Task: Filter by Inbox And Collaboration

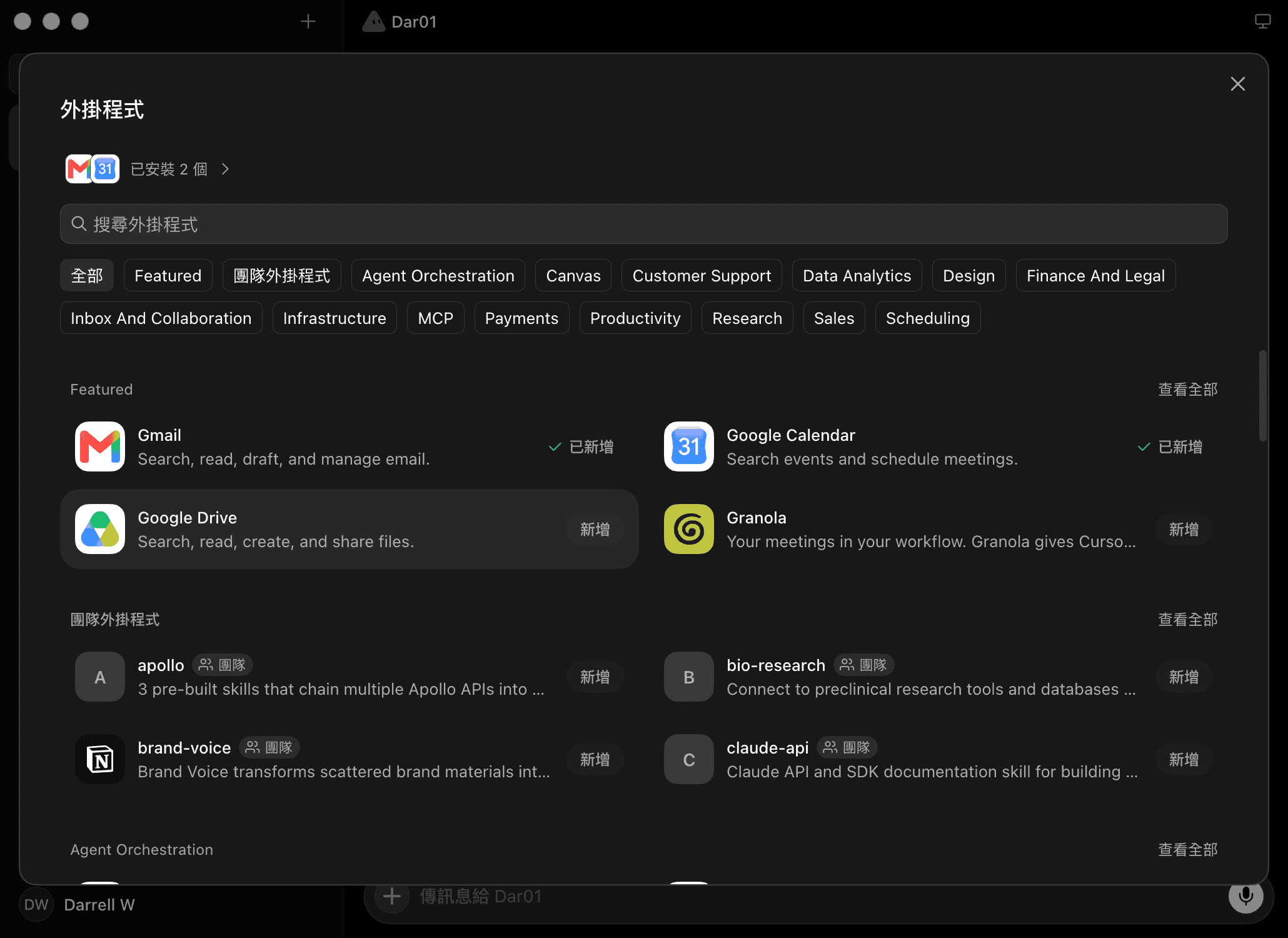Action: tap(161, 318)
